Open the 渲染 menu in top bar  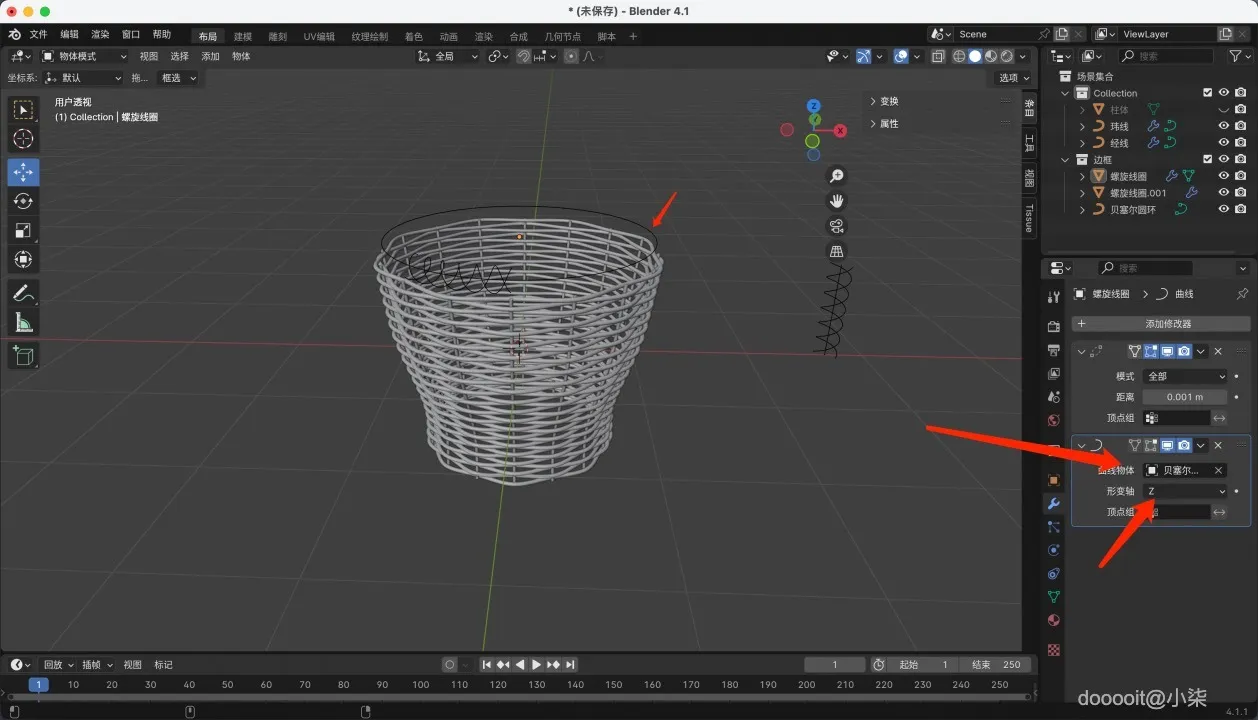100,34
